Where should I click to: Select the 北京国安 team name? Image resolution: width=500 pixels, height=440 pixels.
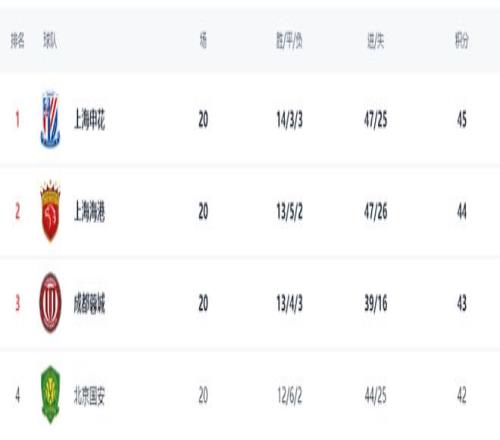(x=89, y=396)
